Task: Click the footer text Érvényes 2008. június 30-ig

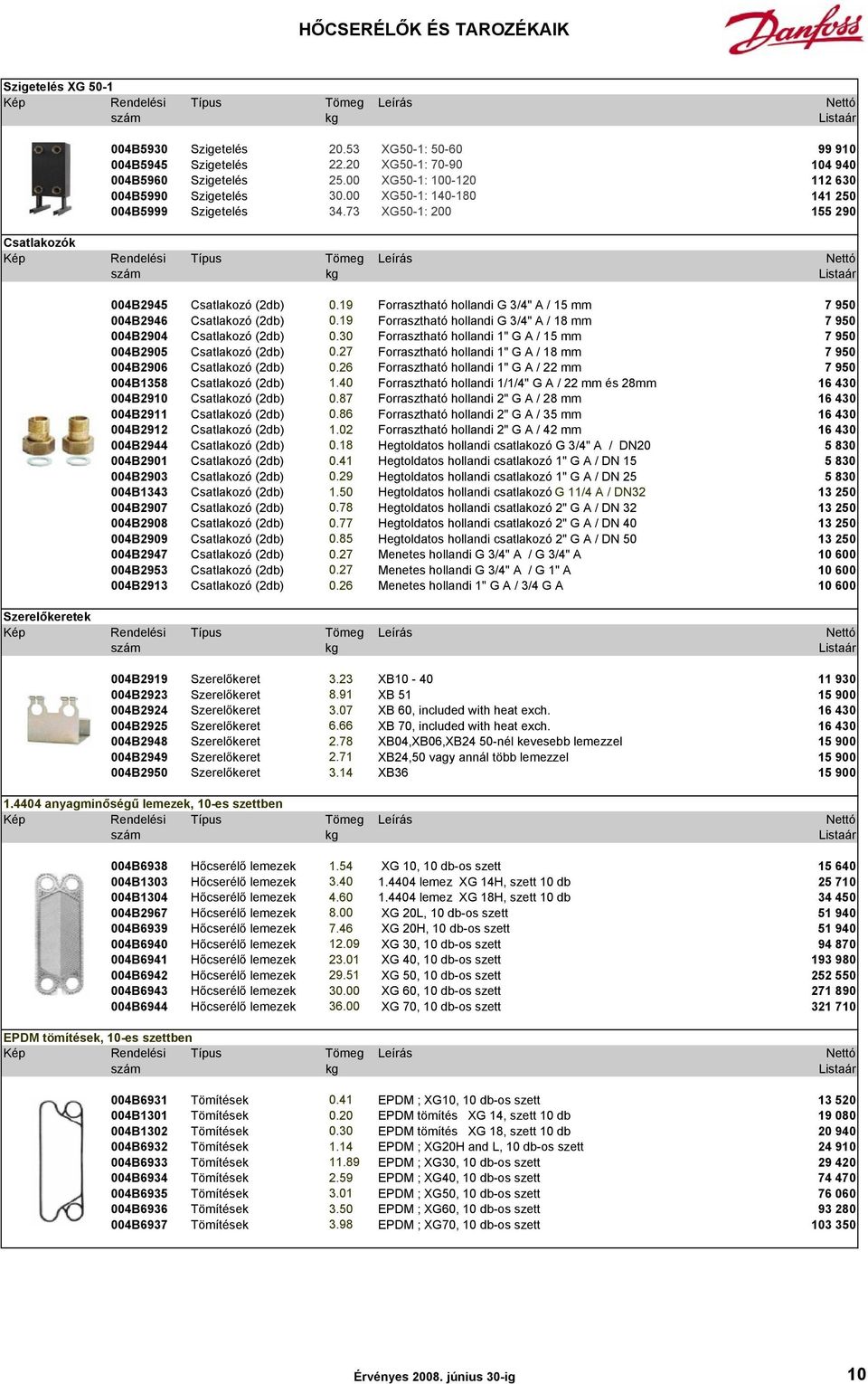Action: tap(434, 1377)
